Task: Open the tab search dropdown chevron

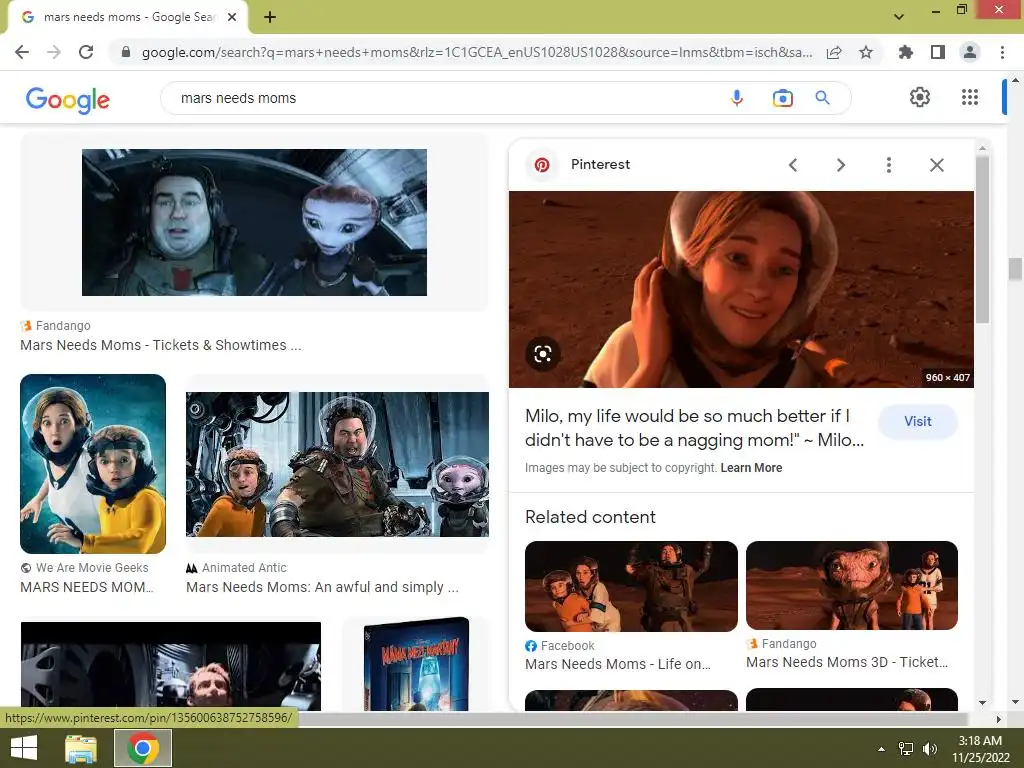Action: pyautogui.click(x=899, y=17)
